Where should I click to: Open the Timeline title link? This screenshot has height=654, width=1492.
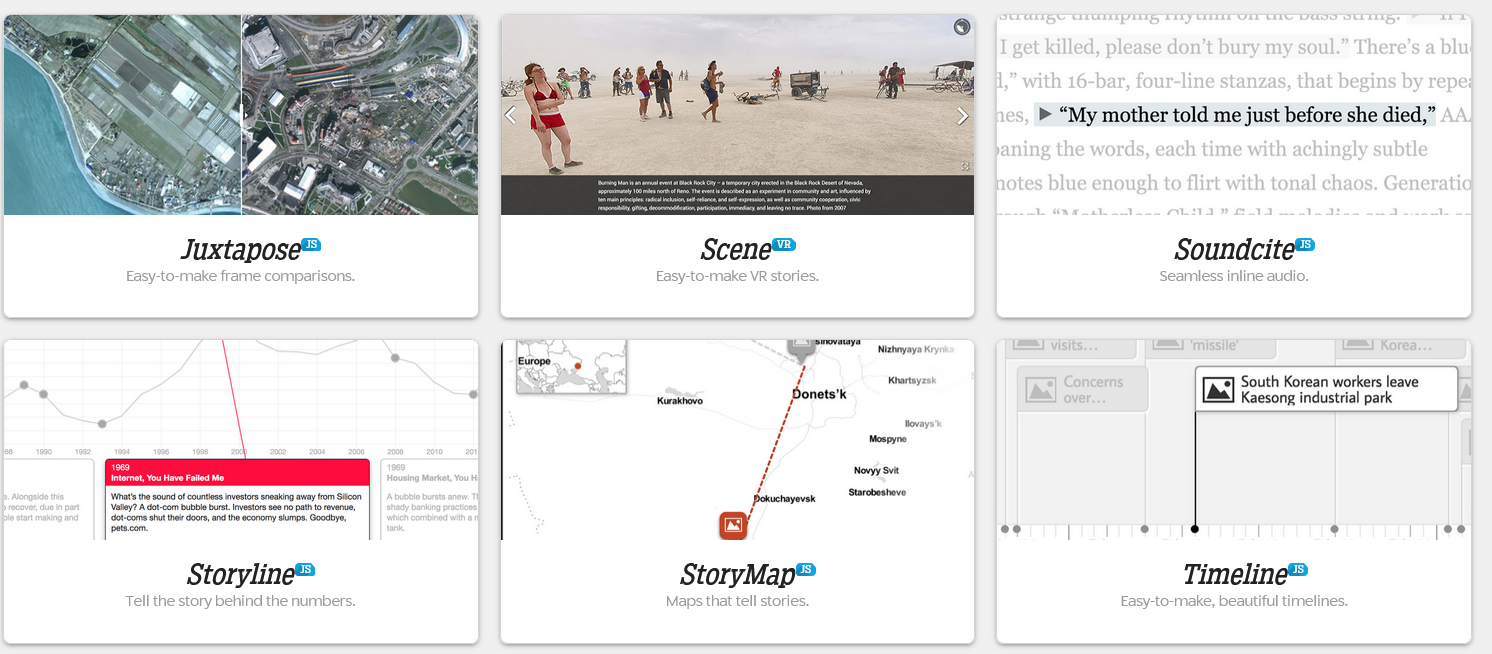point(1235,575)
